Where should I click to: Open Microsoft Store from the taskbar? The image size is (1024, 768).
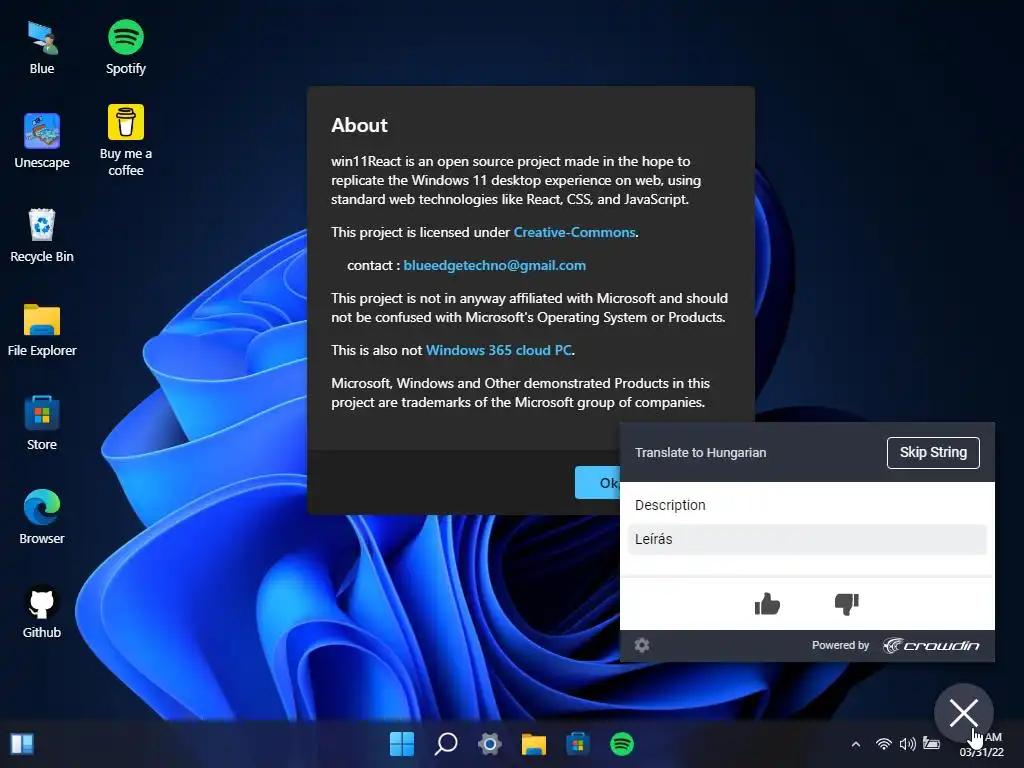pos(578,744)
